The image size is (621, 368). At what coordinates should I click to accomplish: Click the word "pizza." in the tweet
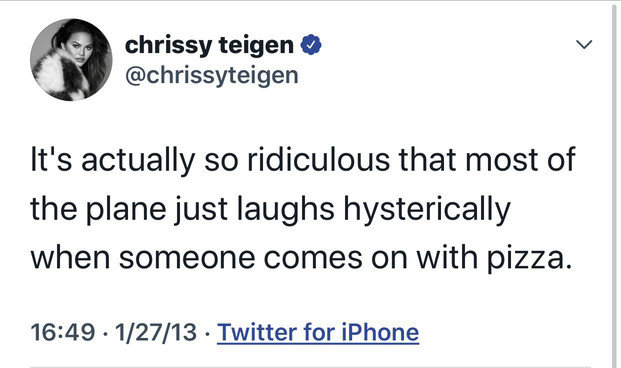click(530, 258)
